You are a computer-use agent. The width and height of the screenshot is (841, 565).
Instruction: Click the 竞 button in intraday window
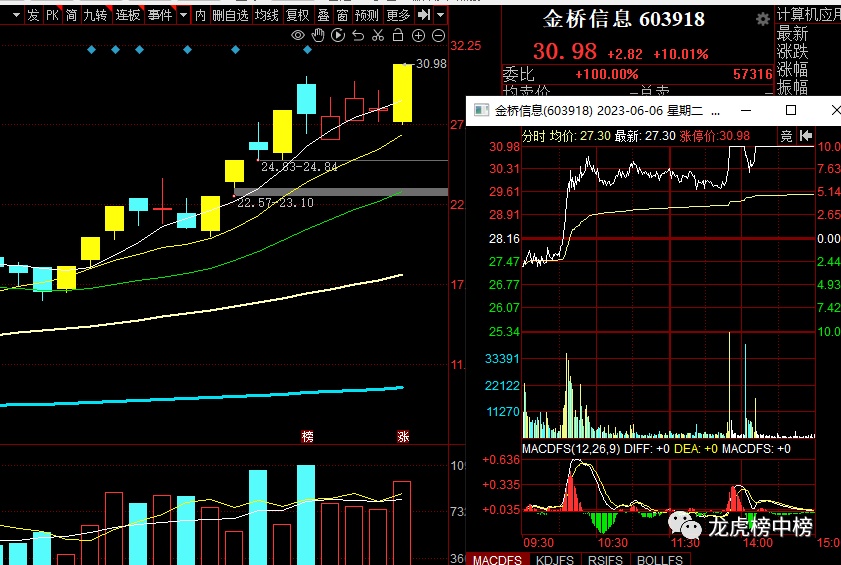tap(786, 136)
